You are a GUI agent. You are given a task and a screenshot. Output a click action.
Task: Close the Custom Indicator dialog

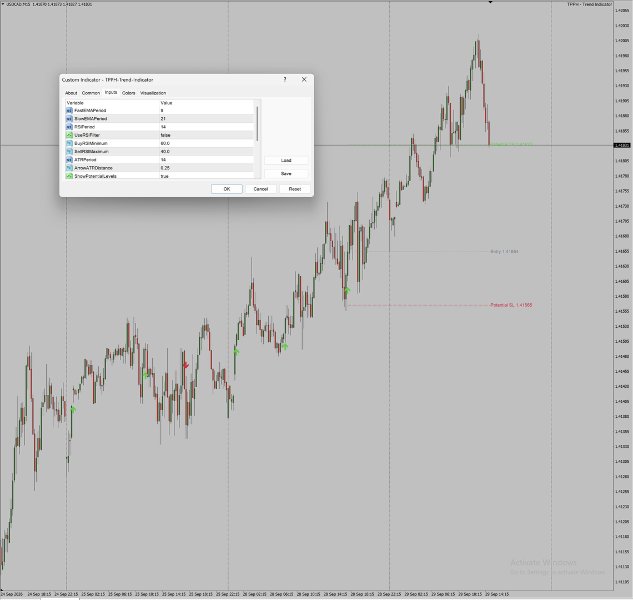304,80
